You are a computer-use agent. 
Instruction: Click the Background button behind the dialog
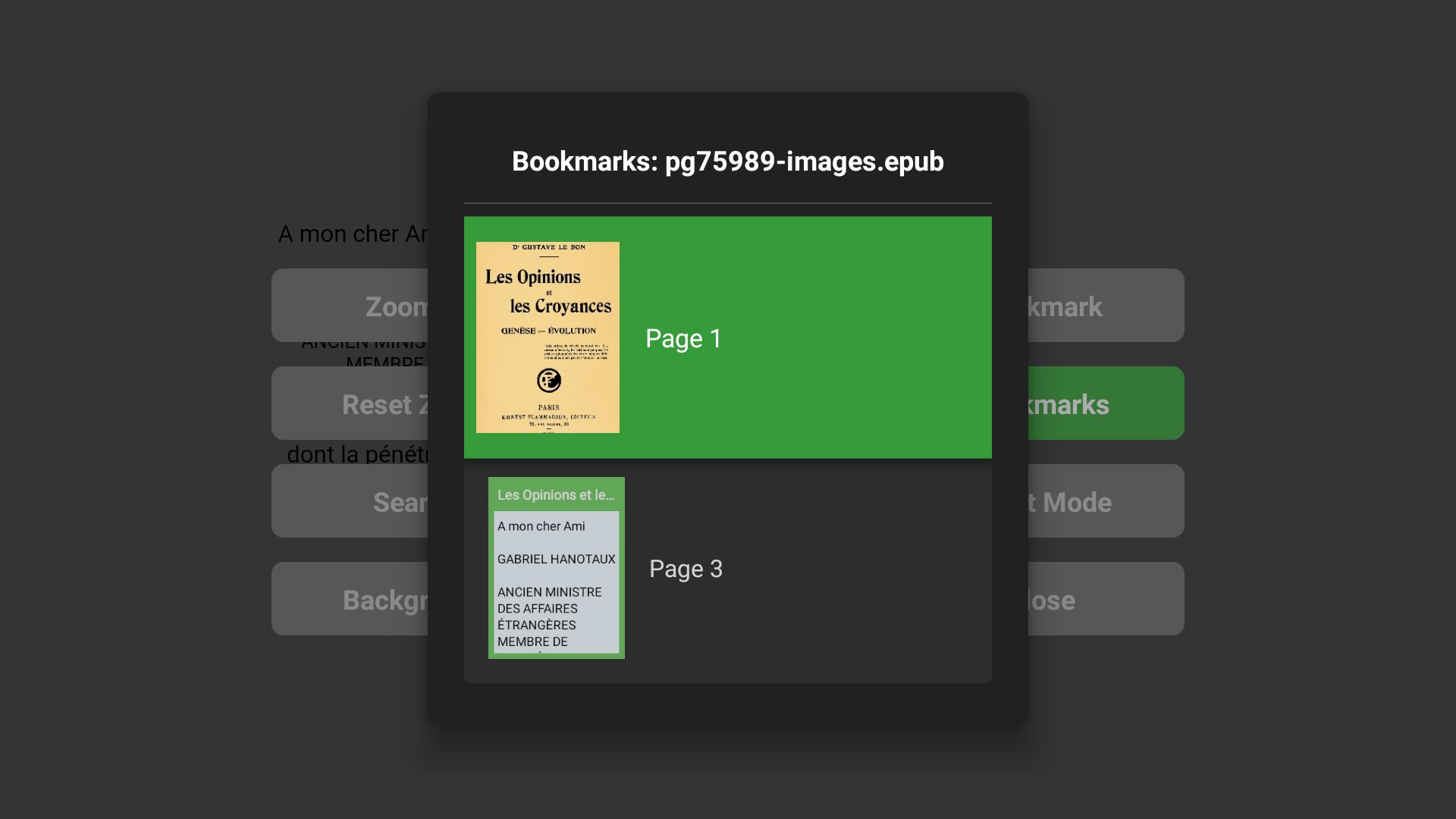(x=350, y=599)
